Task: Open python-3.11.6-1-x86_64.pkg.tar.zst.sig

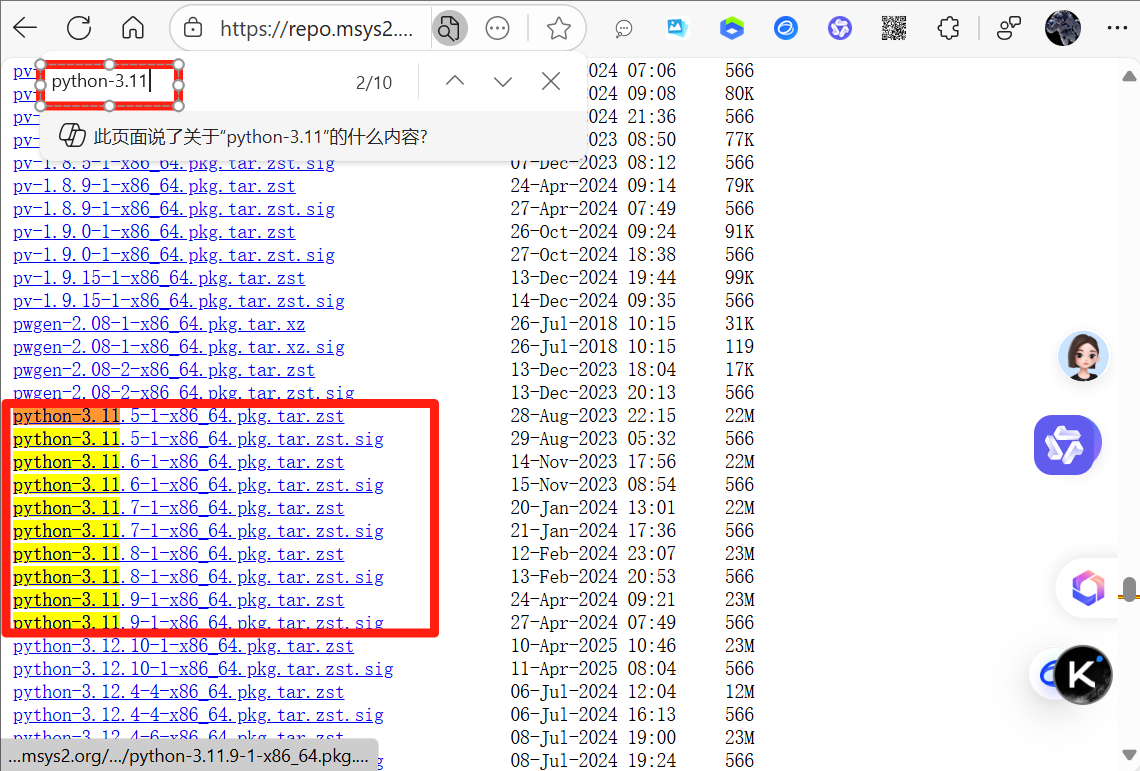Action: (198, 485)
